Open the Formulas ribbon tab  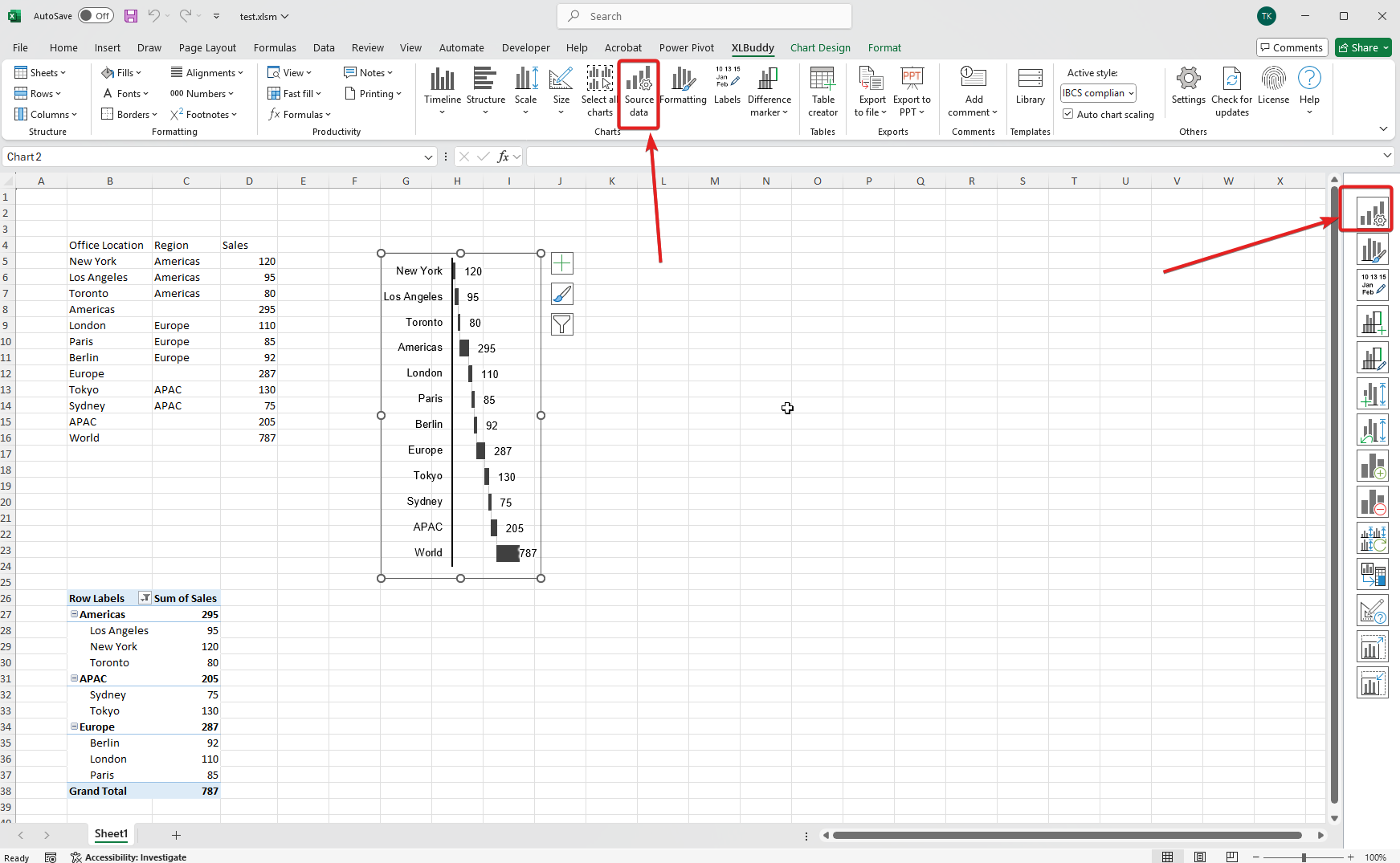[275, 48]
